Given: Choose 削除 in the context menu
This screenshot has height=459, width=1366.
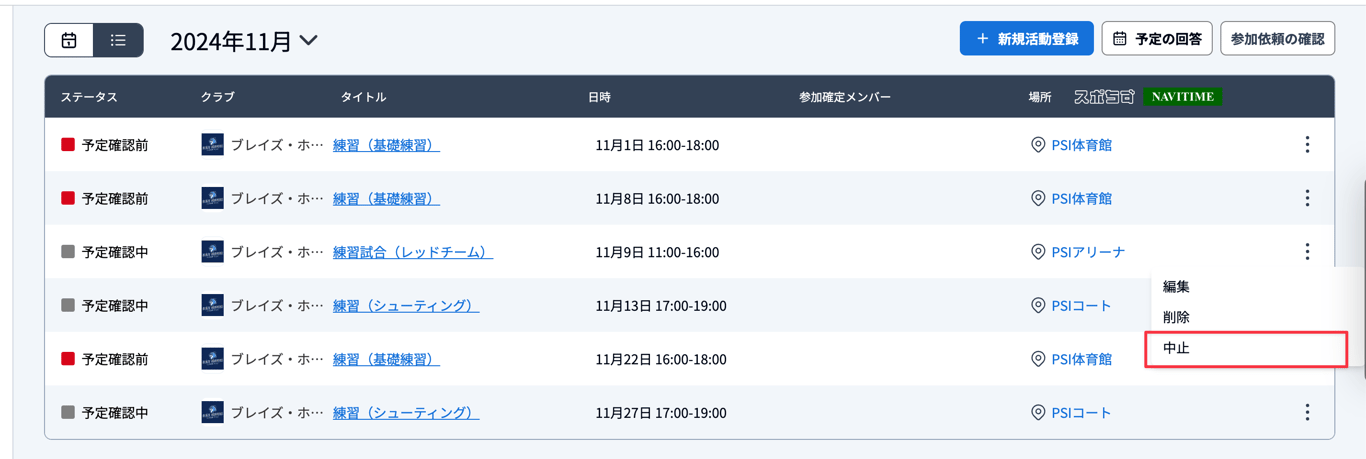Looking at the screenshot, I should 1177,318.
